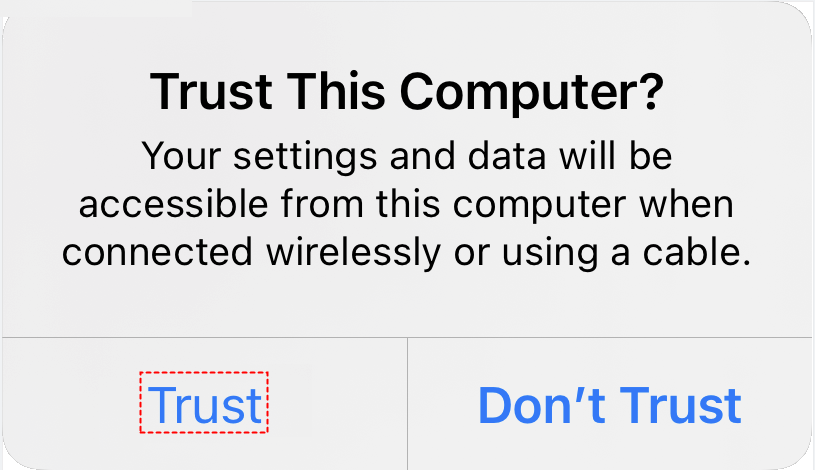The image size is (815, 470).
Task: Click the line starting with "accessible from"
Action: [x=407, y=204]
